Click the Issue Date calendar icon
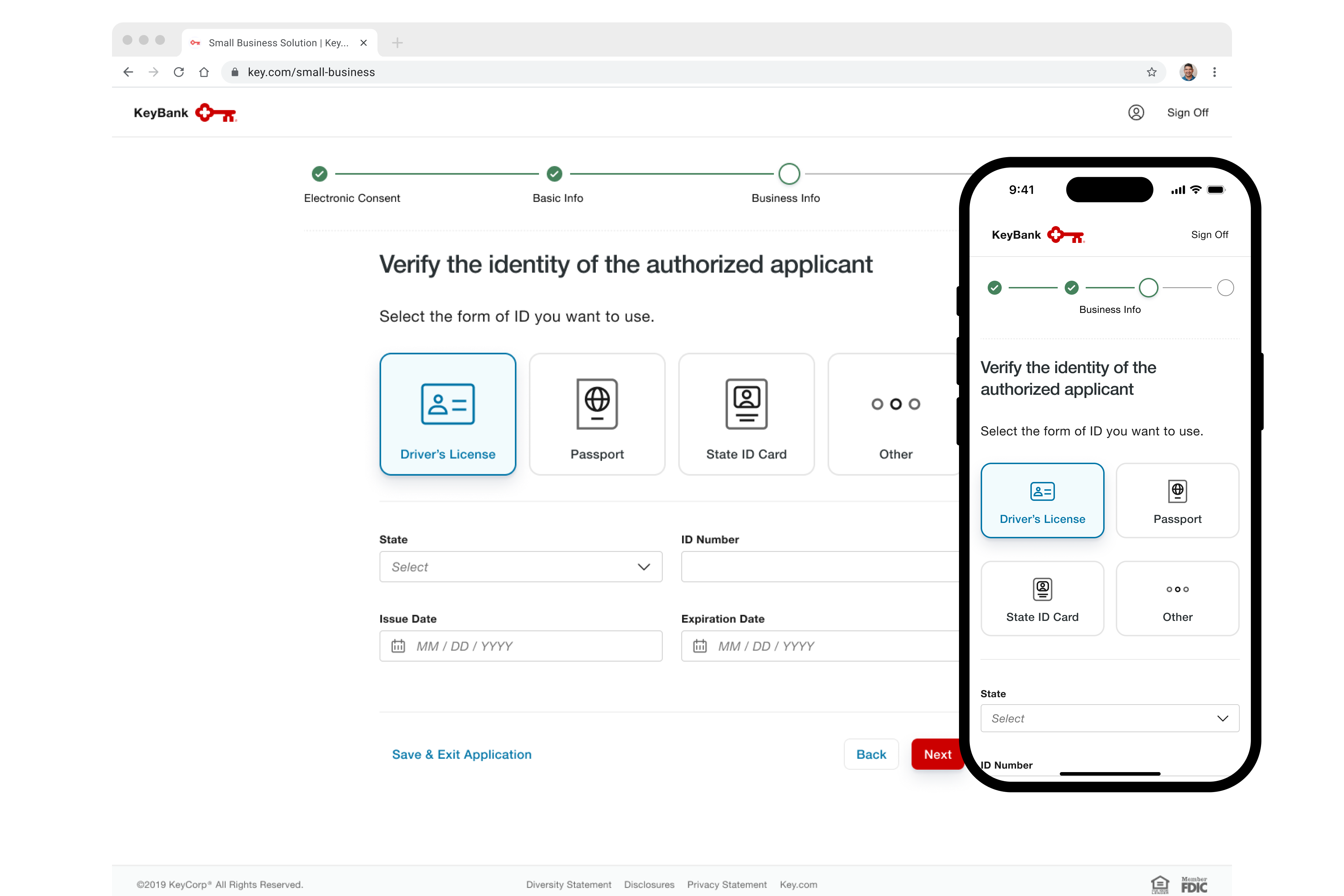The image size is (1344, 896). click(x=398, y=646)
